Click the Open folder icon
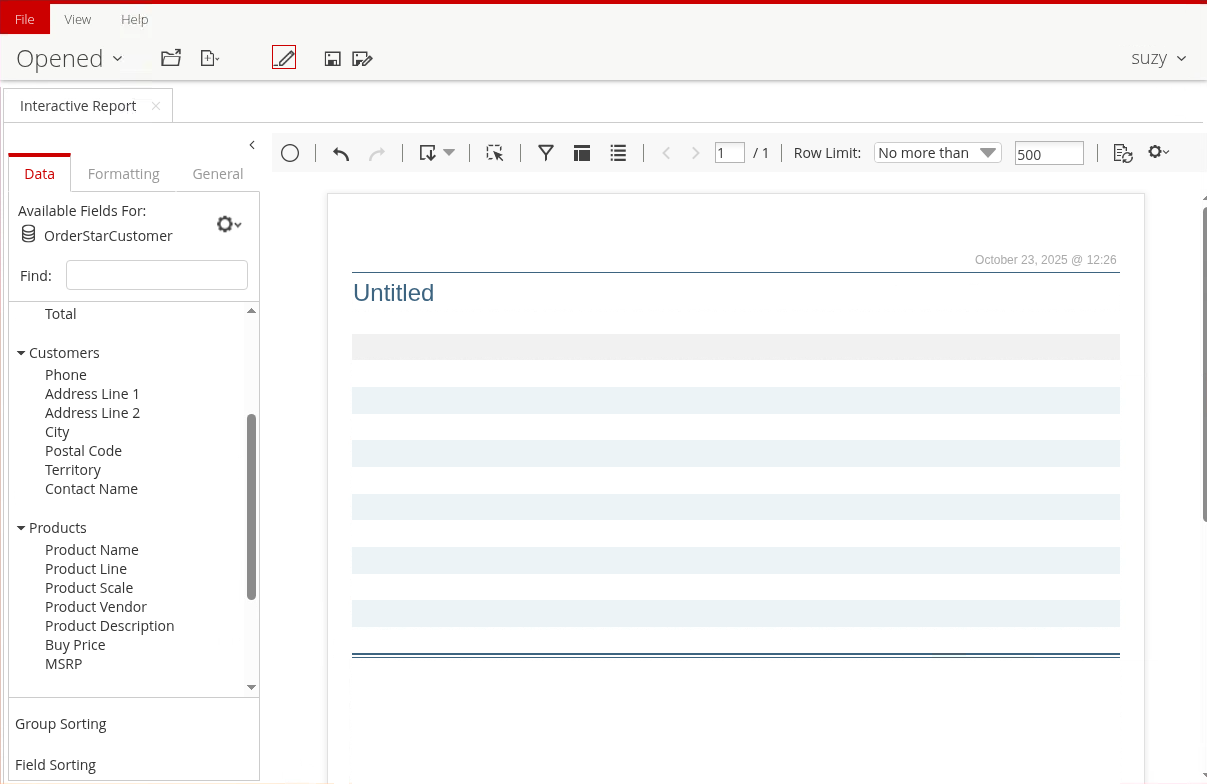The height and width of the screenshot is (784, 1207). click(171, 58)
